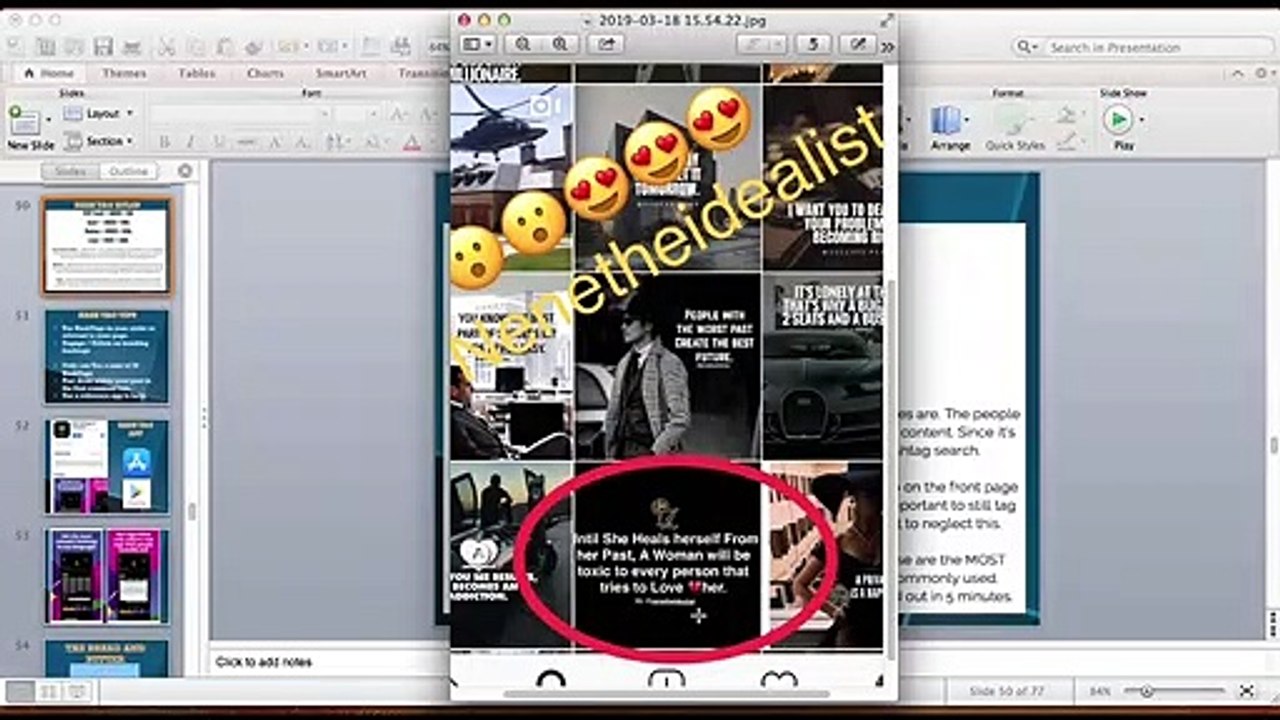Viewport: 1280px width, 720px height.
Task: Open the Preview markup toolbar
Action: 857,44
